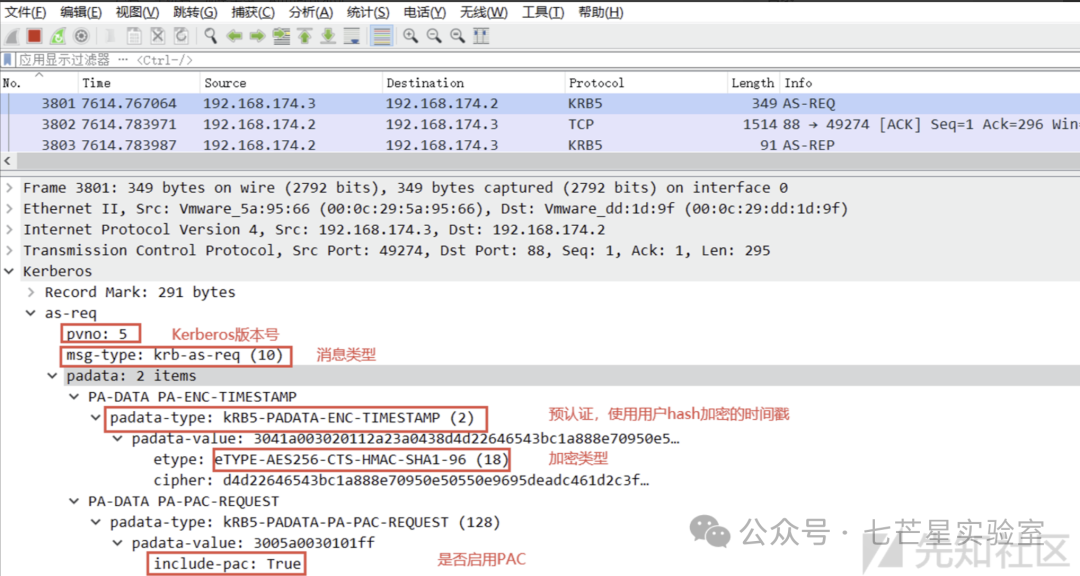
Task: Reset text to normal size icon
Action: 457,36
